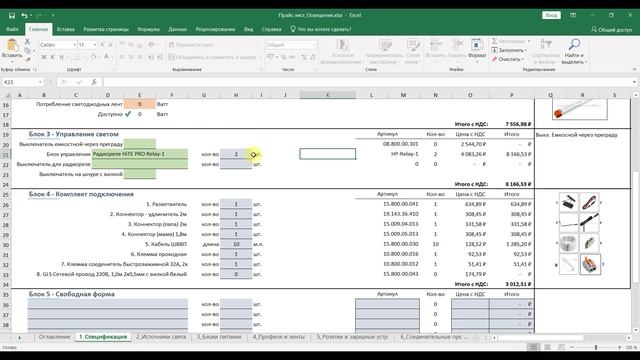Open the Справка ribbon tab

pyautogui.click(x=271, y=29)
